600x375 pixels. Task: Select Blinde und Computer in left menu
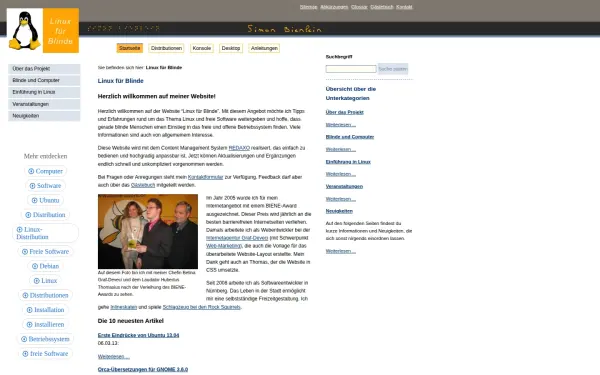click(x=44, y=80)
